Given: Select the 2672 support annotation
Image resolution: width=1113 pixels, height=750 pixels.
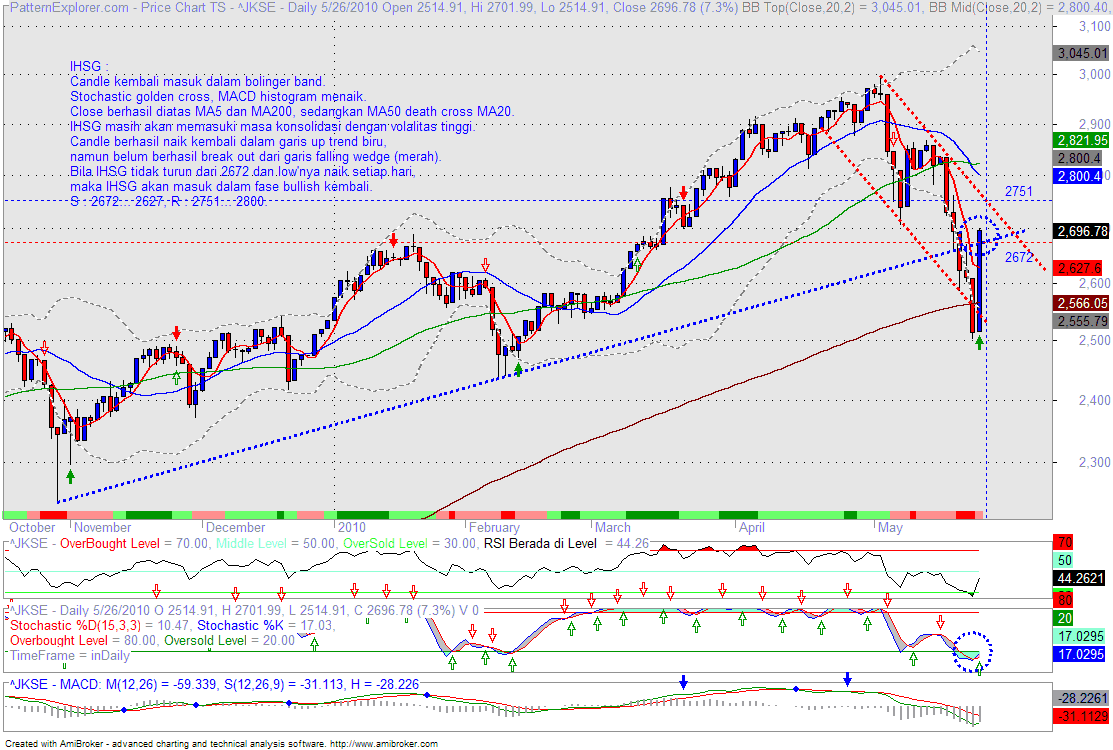Looking at the screenshot, I should [1018, 258].
